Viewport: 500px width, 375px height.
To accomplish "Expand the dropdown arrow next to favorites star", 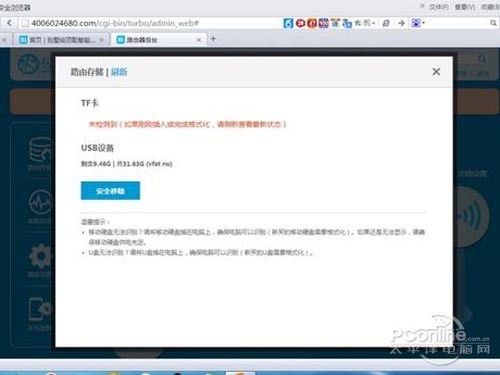I will coord(374,23).
